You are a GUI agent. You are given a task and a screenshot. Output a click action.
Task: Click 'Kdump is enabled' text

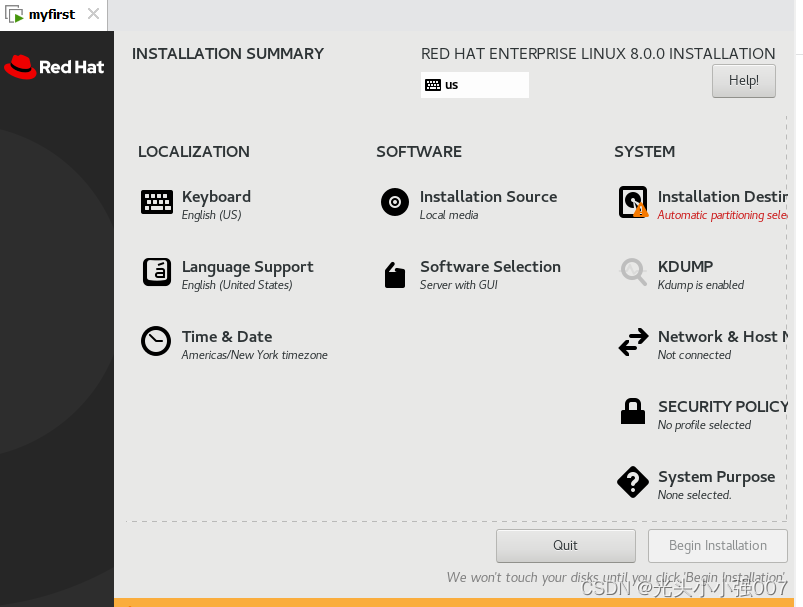[701, 285]
